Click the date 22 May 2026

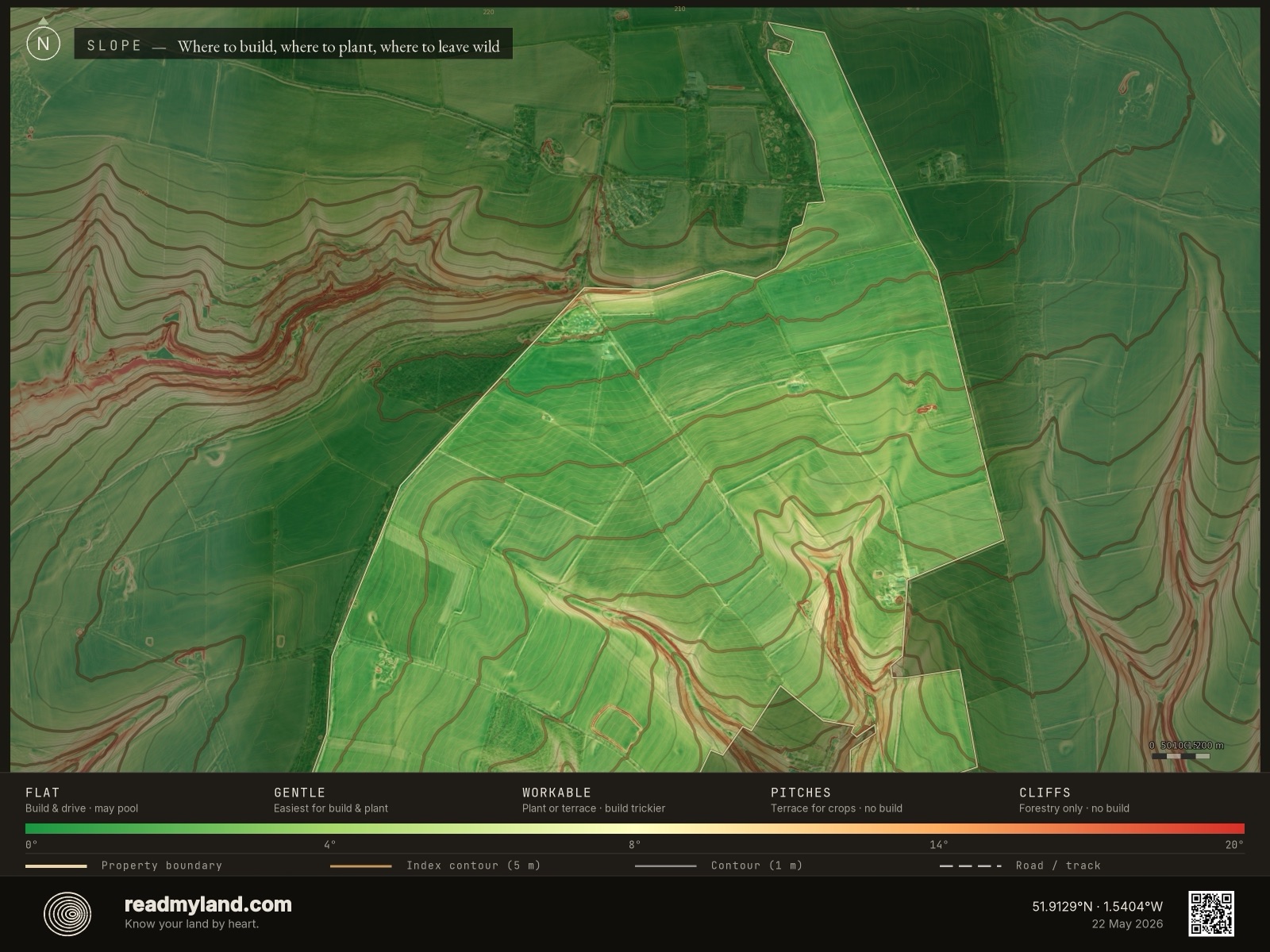click(x=1127, y=923)
